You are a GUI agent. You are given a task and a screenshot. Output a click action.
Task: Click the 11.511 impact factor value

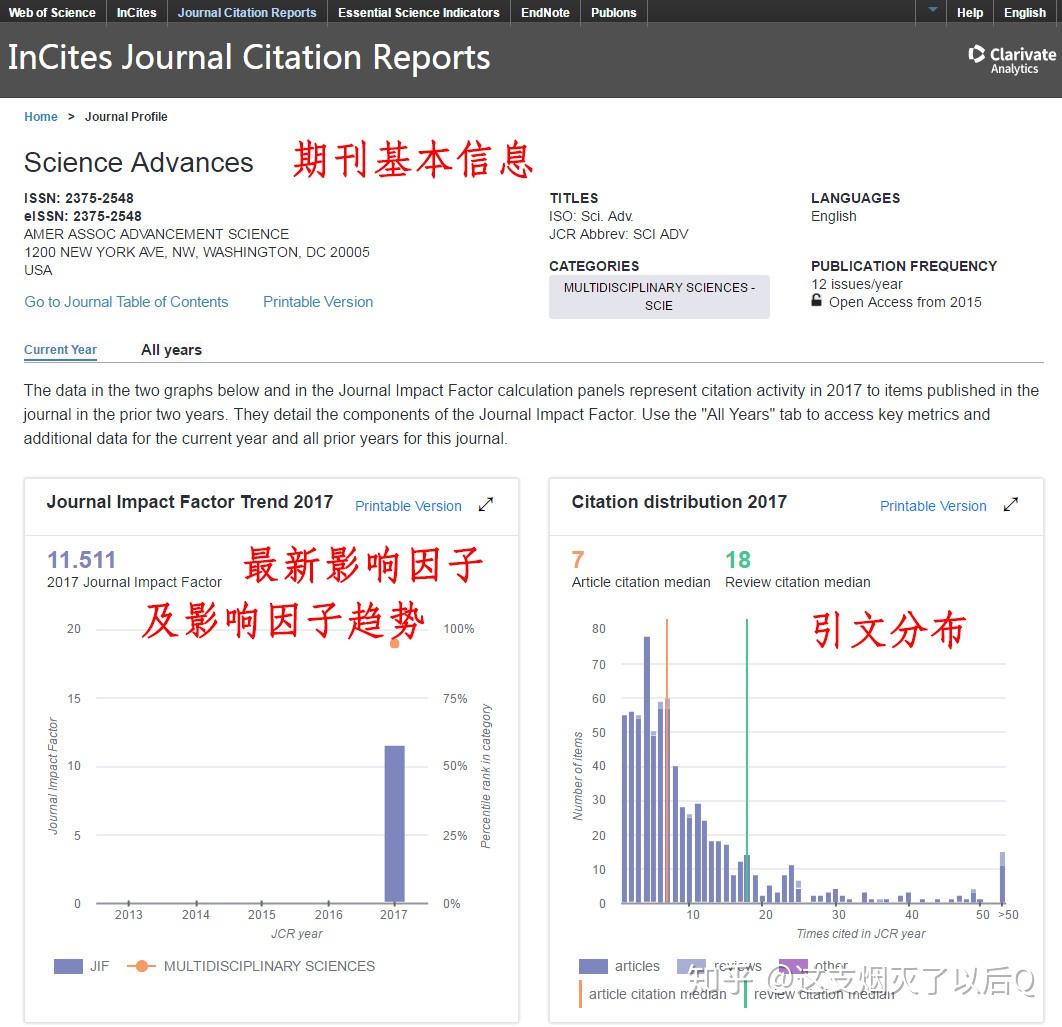tap(81, 560)
